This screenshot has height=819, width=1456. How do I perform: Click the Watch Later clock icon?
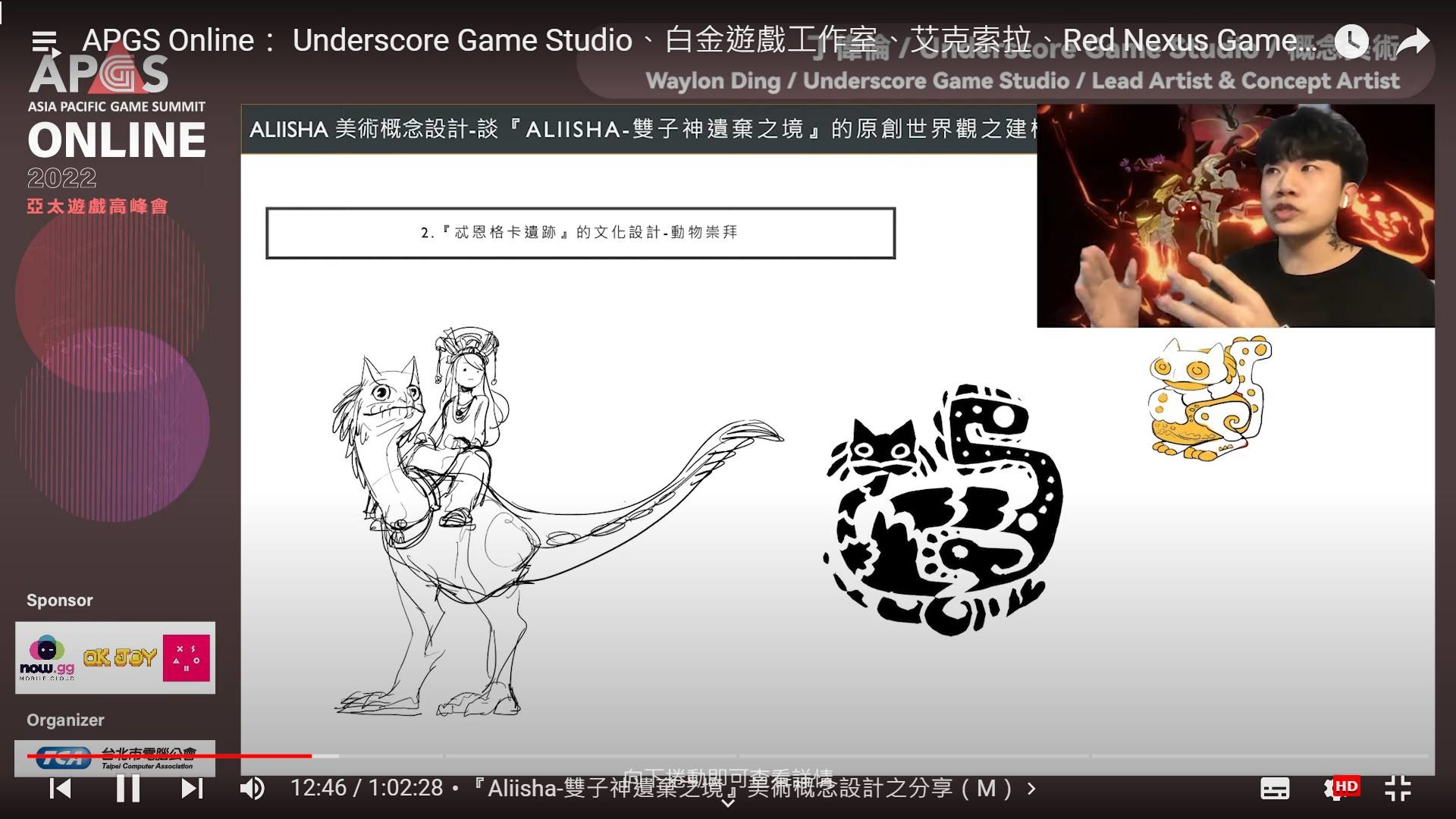[x=1351, y=41]
